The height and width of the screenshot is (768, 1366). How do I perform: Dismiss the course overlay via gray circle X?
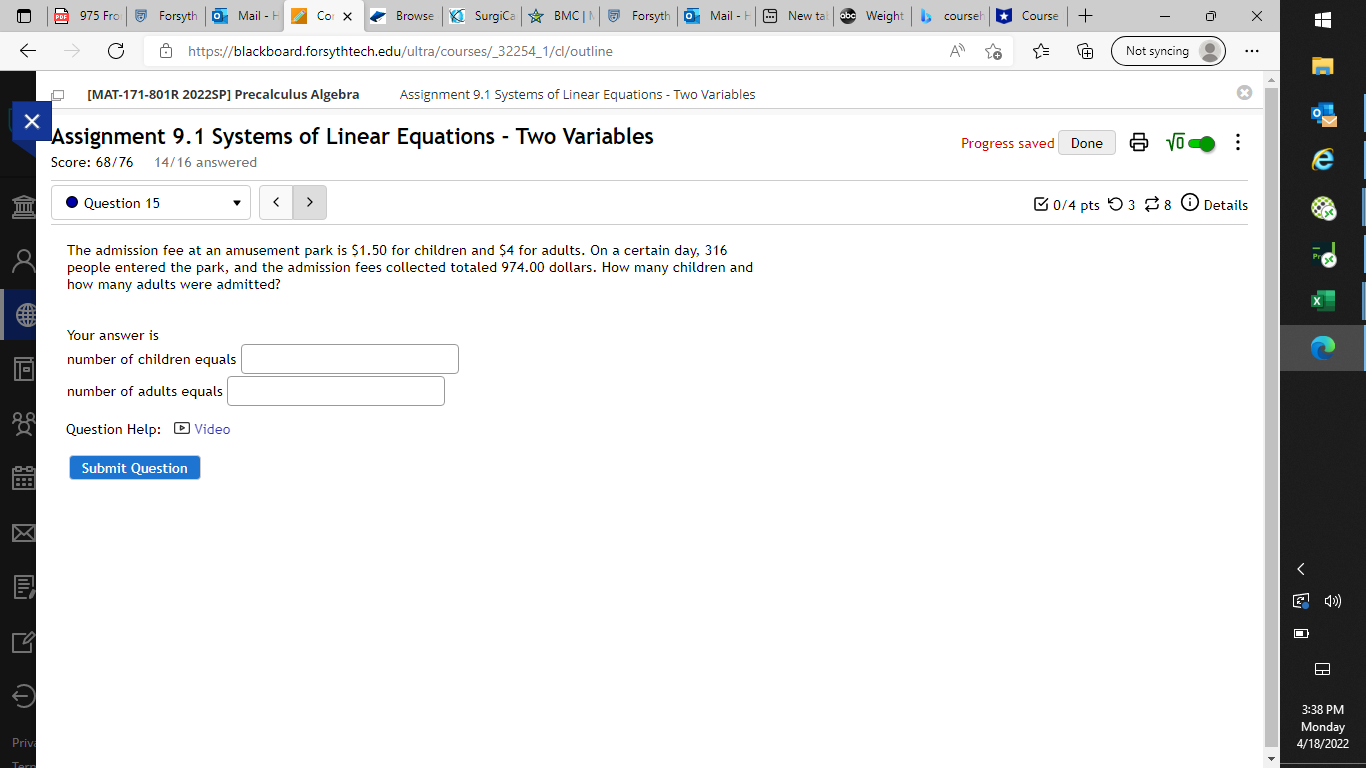(x=1244, y=93)
